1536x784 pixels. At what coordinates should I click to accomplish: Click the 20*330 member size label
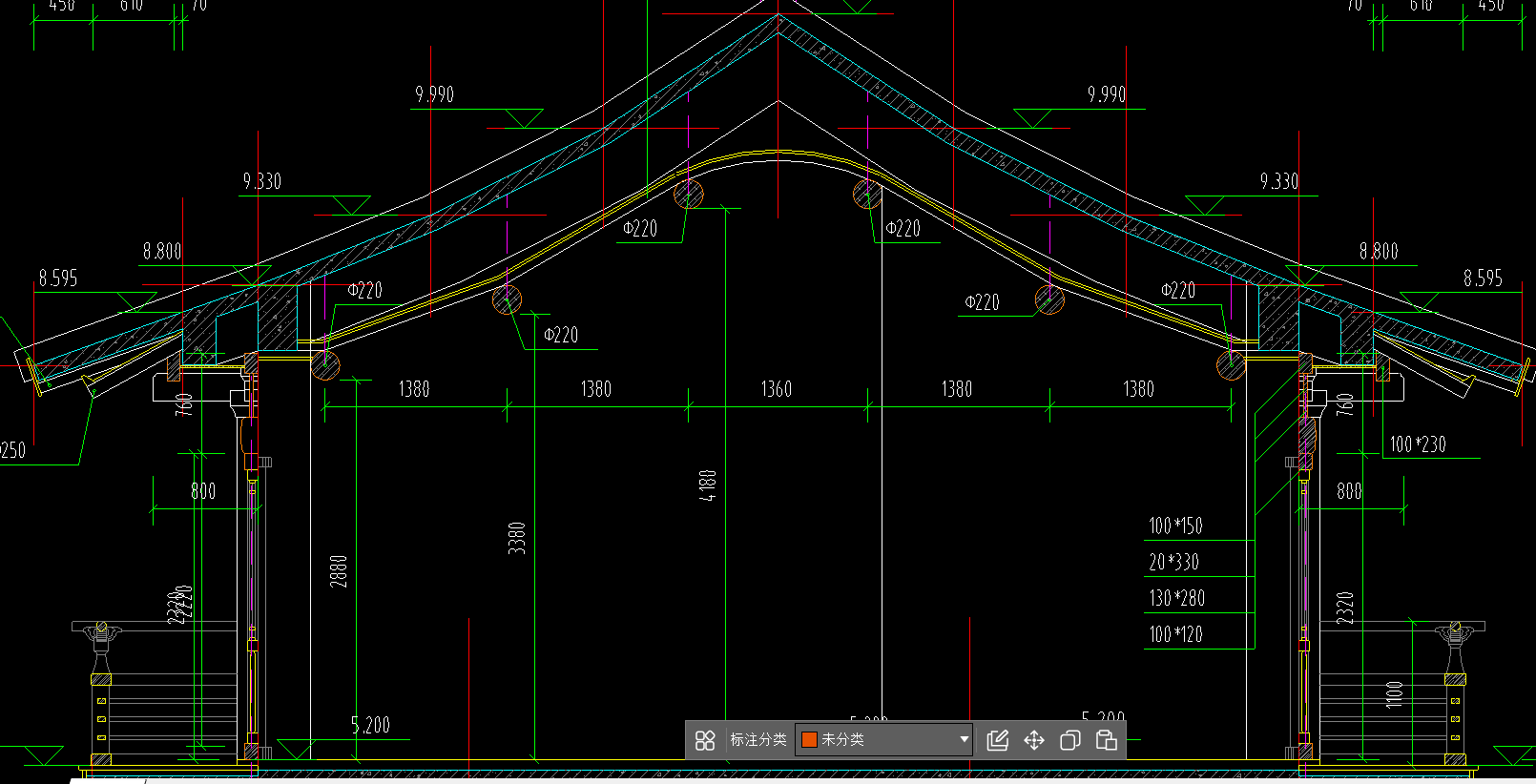click(1173, 563)
